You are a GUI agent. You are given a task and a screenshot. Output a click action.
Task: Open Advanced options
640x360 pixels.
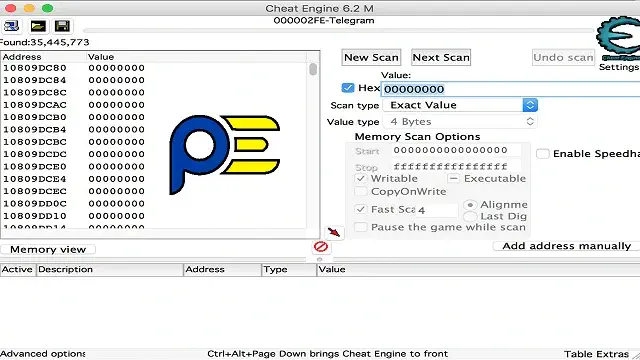42,354
